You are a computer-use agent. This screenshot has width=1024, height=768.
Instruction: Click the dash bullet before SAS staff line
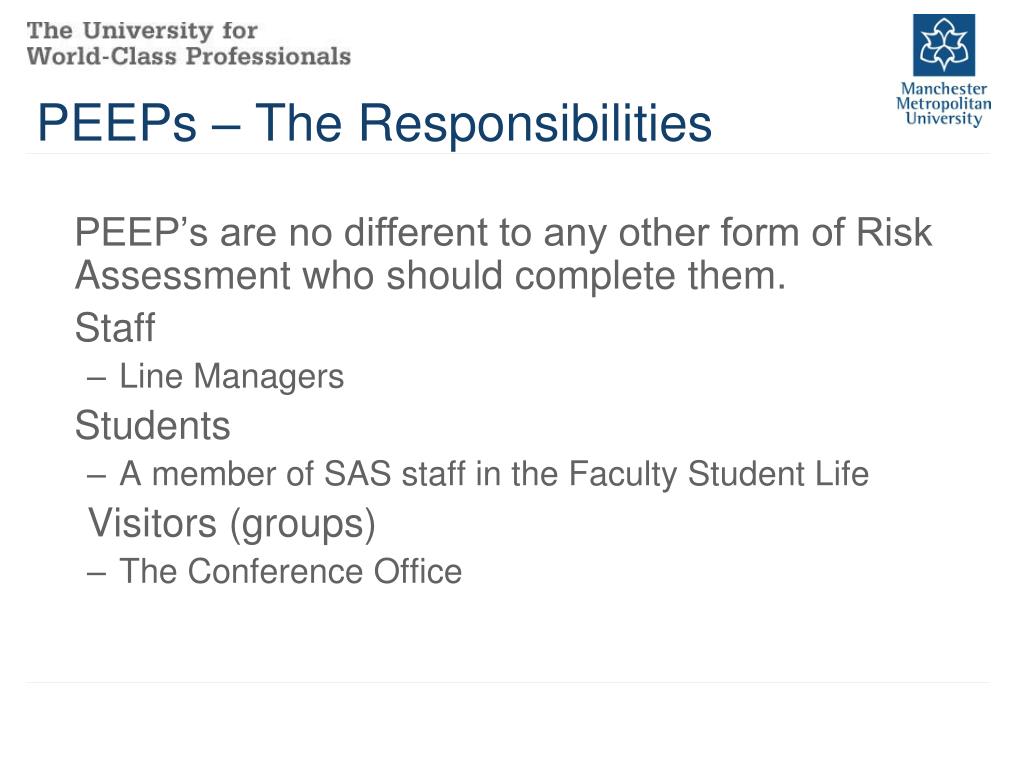96,475
